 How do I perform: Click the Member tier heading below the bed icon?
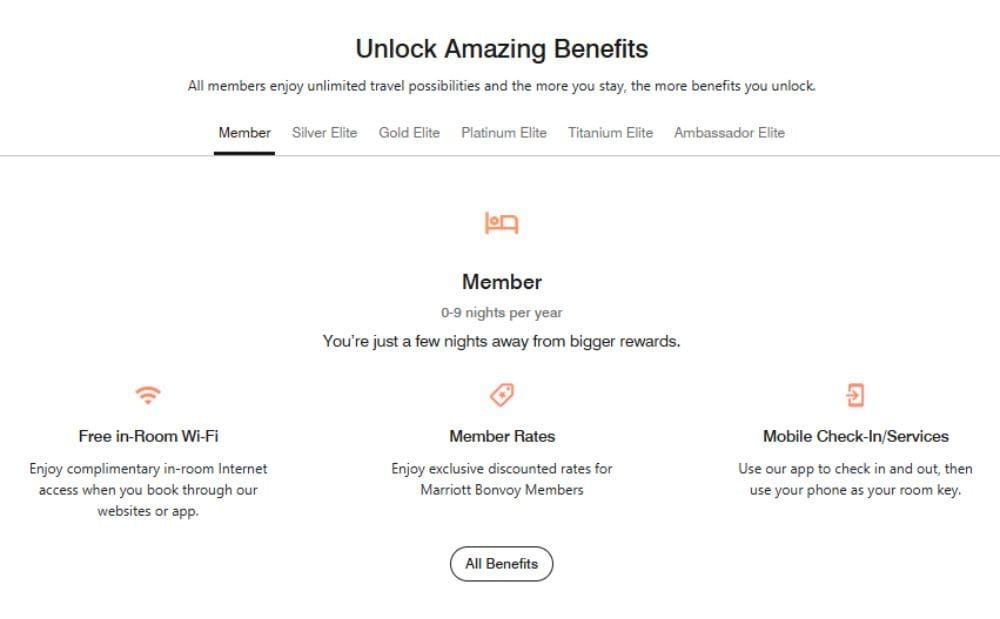pos(501,281)
